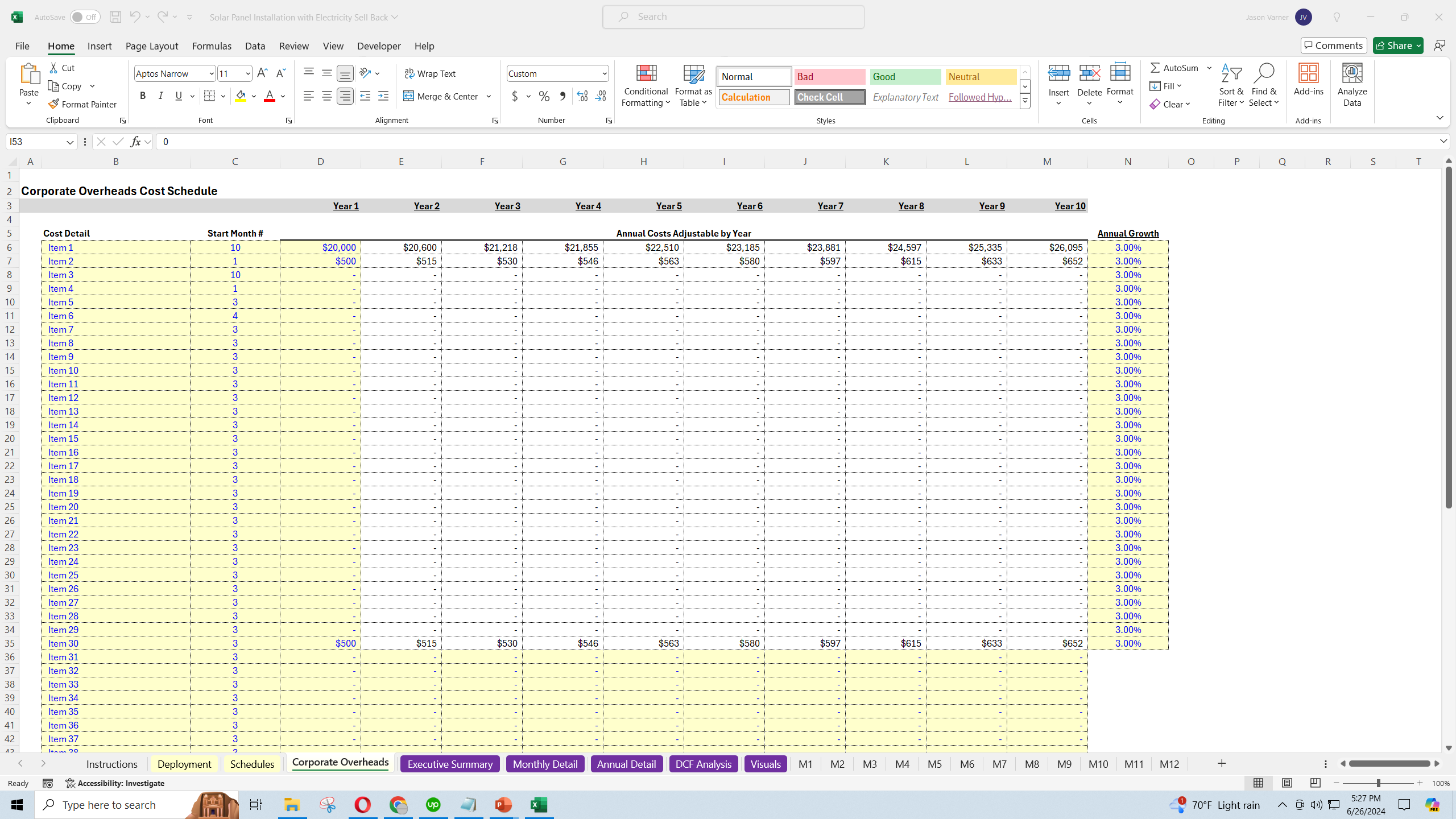This screenshot has height=819, width=1456.
Task: Click the Comments button
Action: coord(1334,45)
